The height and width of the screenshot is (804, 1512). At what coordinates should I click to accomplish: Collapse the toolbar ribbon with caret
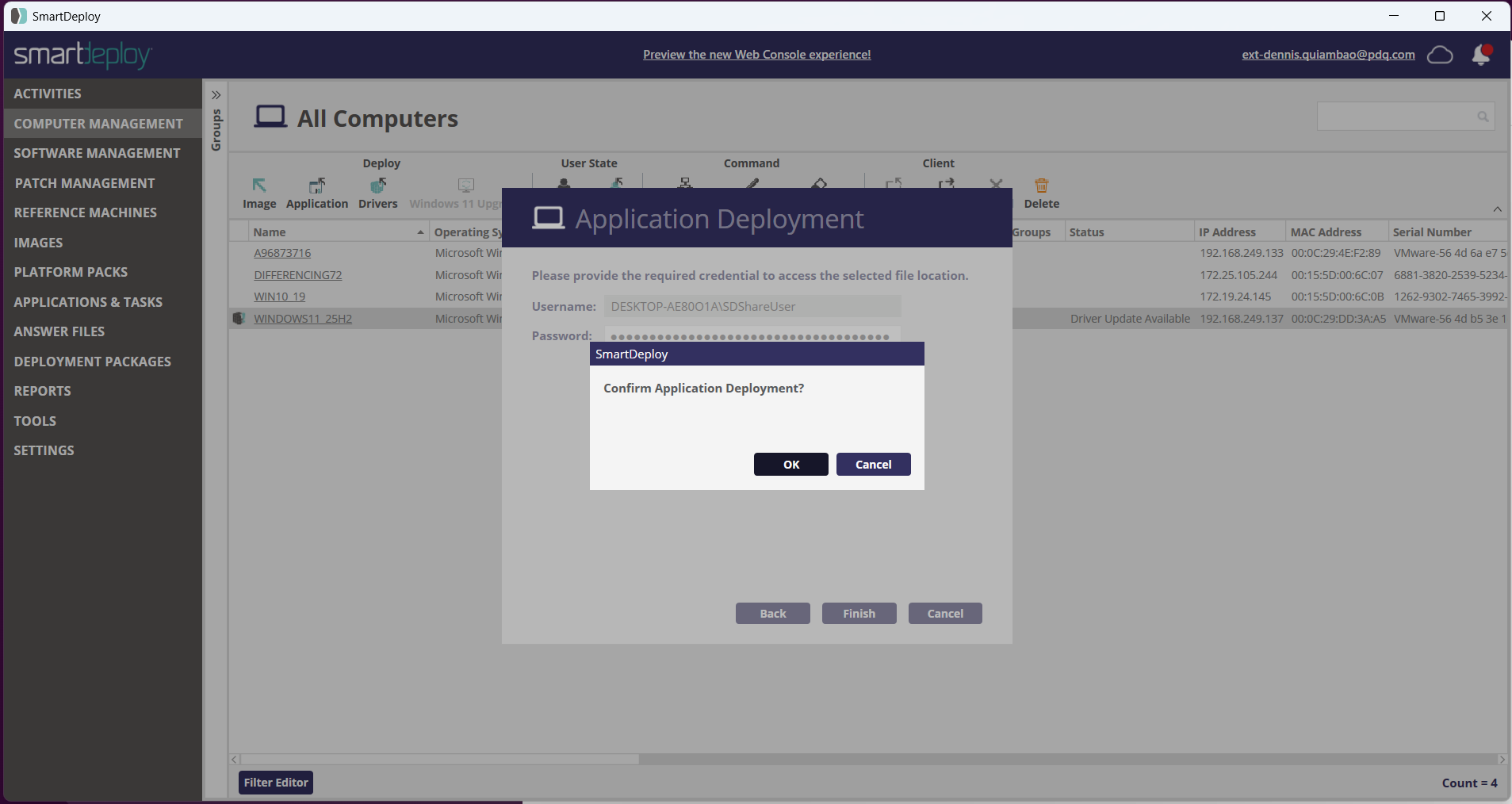1497,209
